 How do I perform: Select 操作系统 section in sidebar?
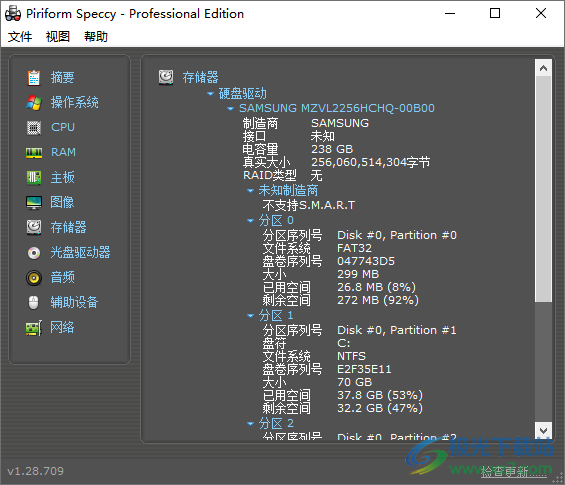75,103
